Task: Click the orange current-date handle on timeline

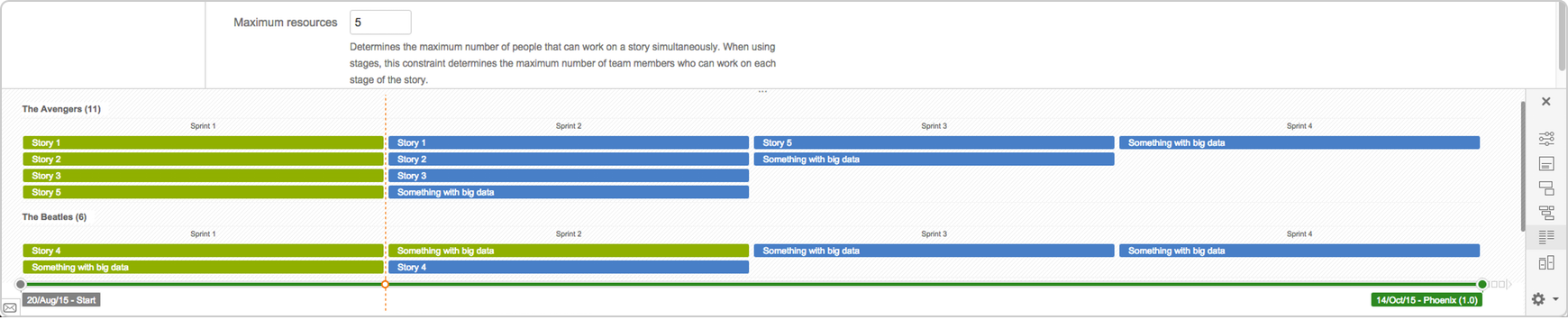Action: (386, 284)
